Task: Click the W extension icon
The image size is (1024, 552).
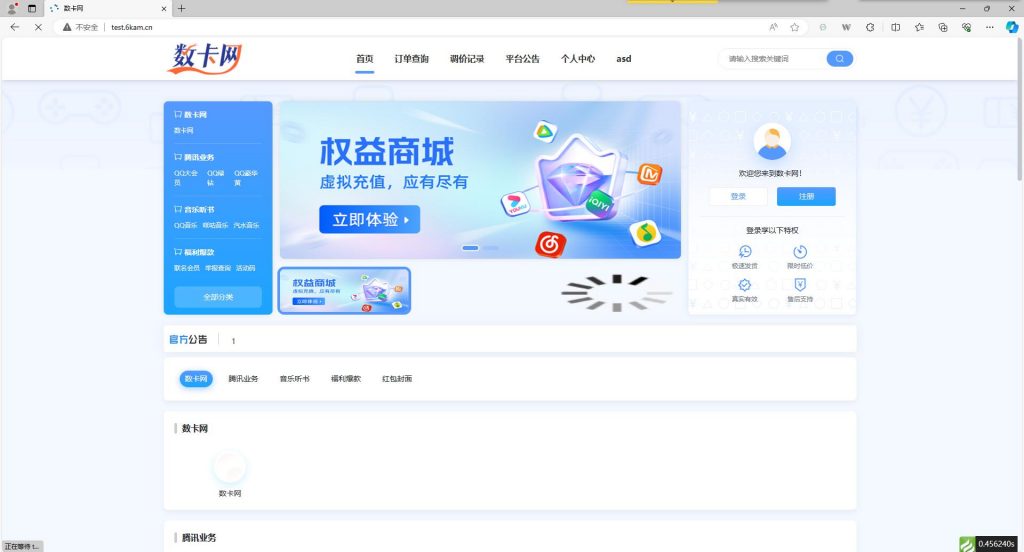Action: 846,27
